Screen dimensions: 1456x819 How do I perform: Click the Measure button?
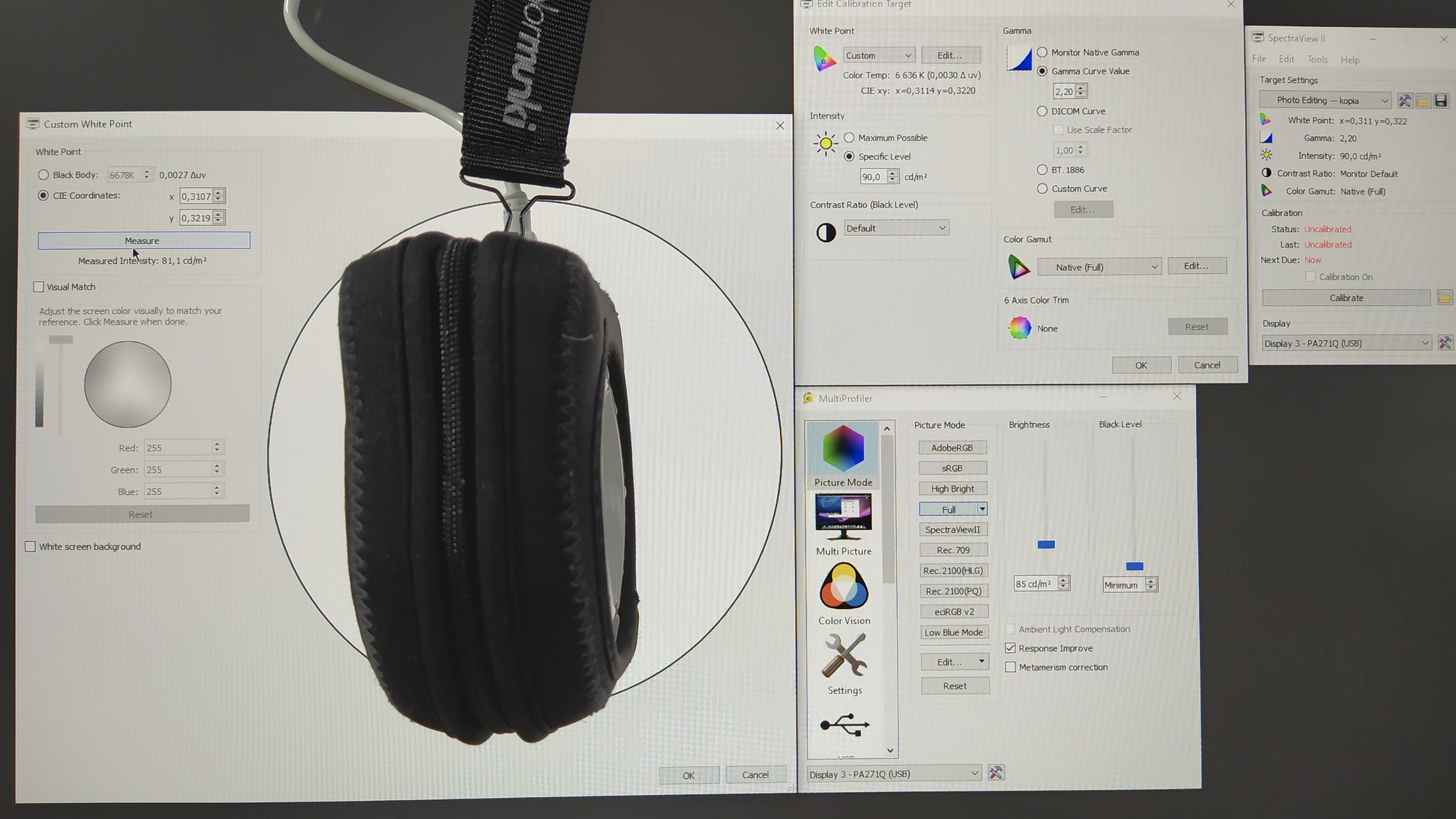[143, 240]
